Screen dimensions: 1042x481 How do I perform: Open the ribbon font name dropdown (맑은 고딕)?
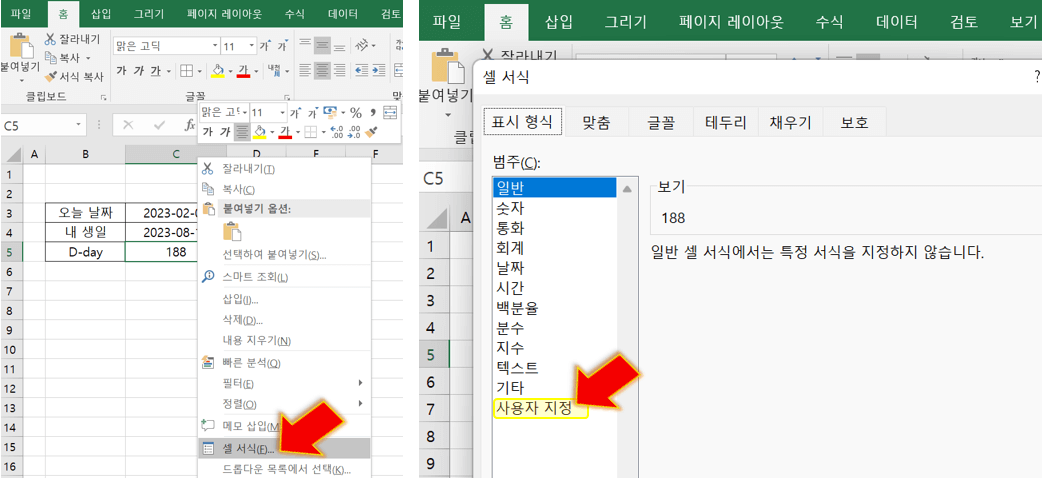point(215,47)
